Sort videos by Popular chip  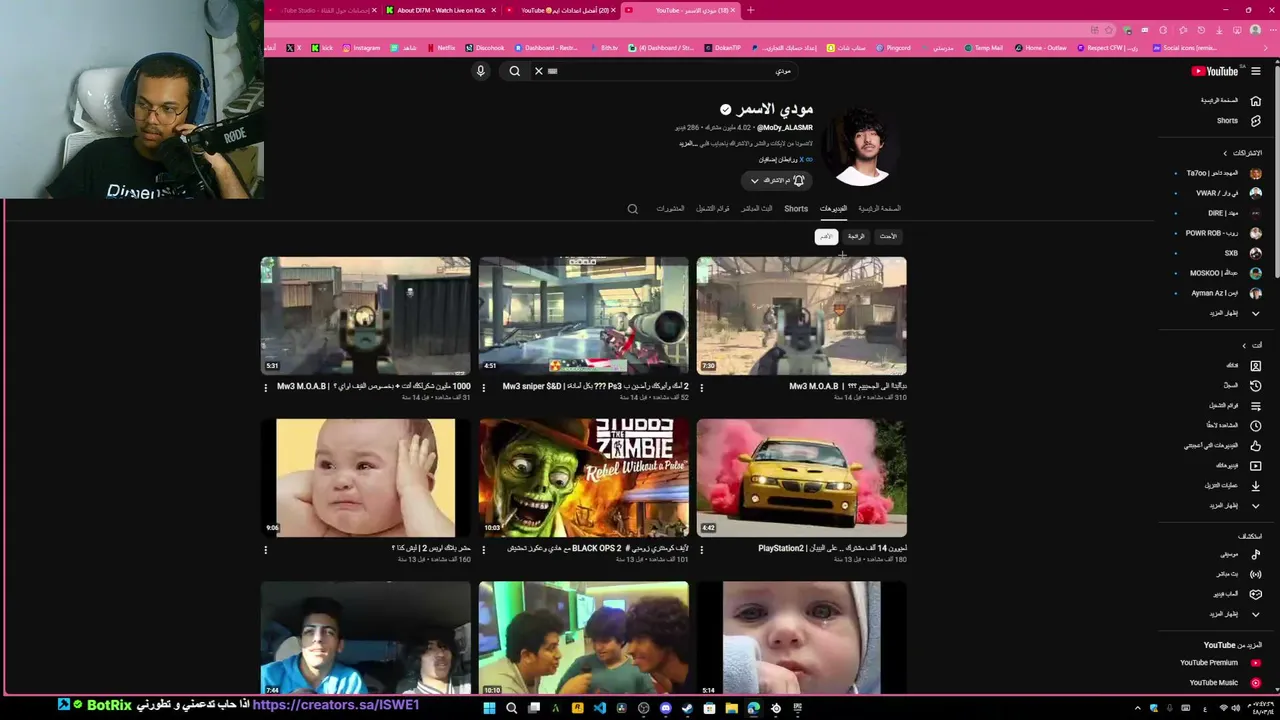856,237
